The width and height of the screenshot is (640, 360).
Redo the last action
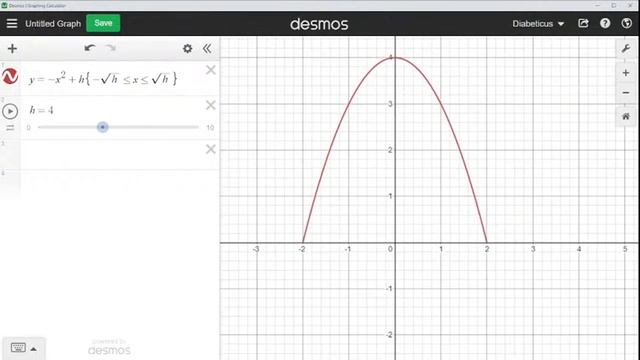click(111, 48)
